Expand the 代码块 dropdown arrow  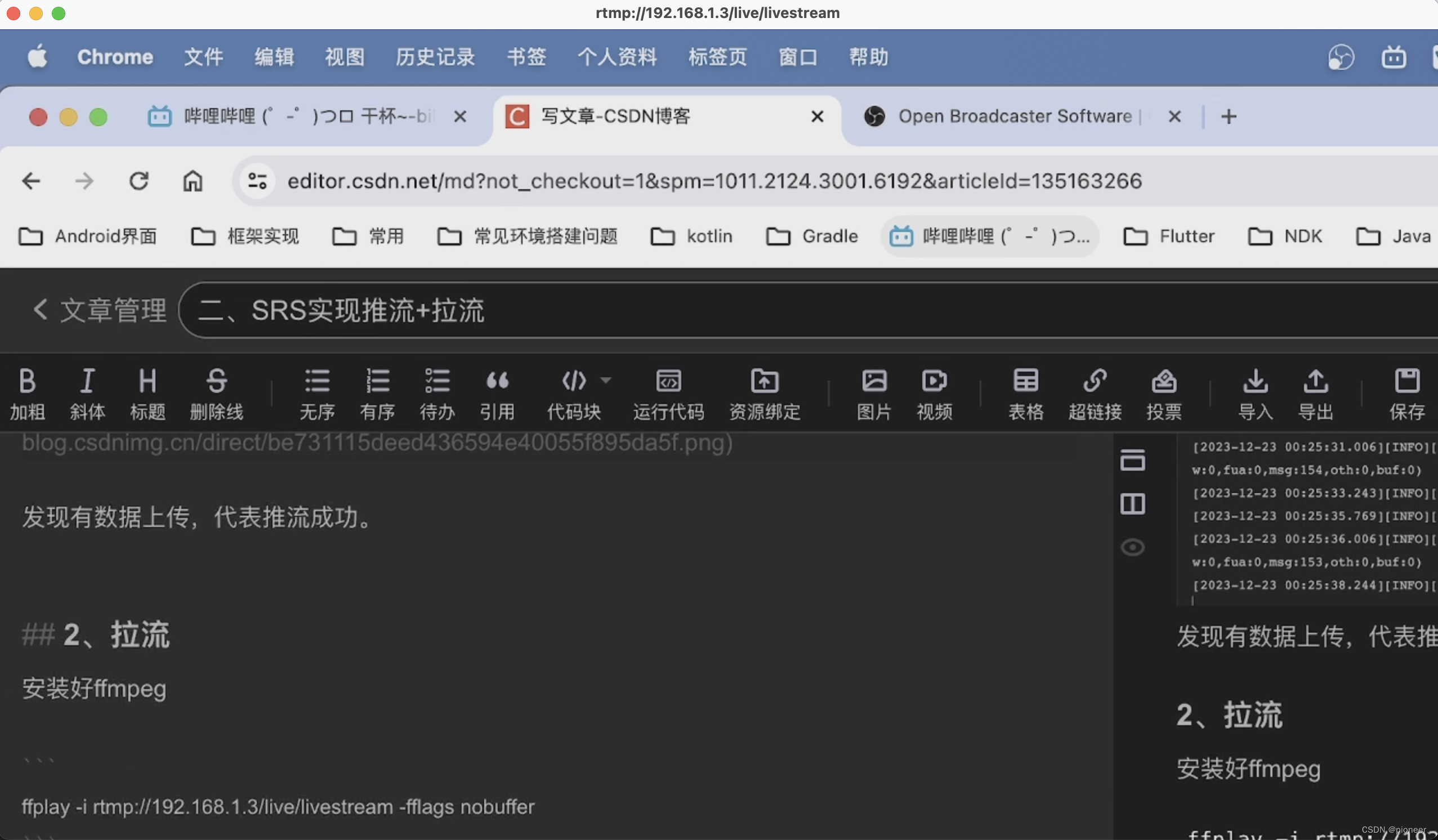click(605, 379)
